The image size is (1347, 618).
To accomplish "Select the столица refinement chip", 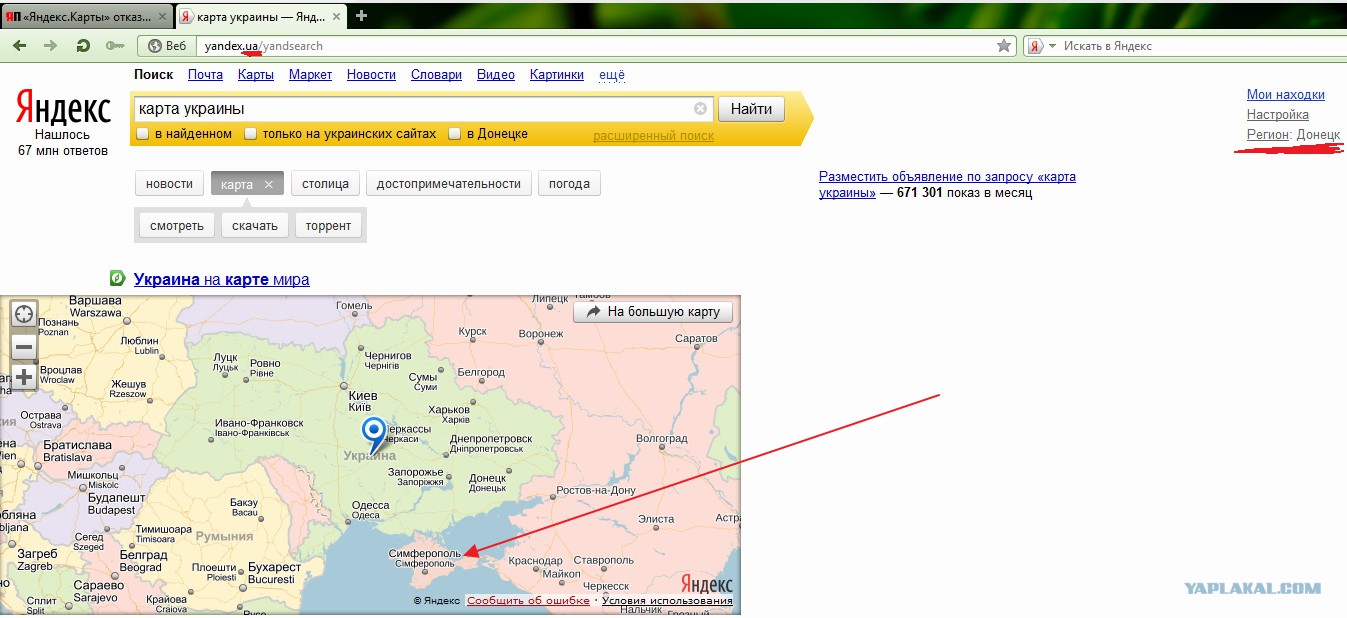I will [x=325, y=184].
